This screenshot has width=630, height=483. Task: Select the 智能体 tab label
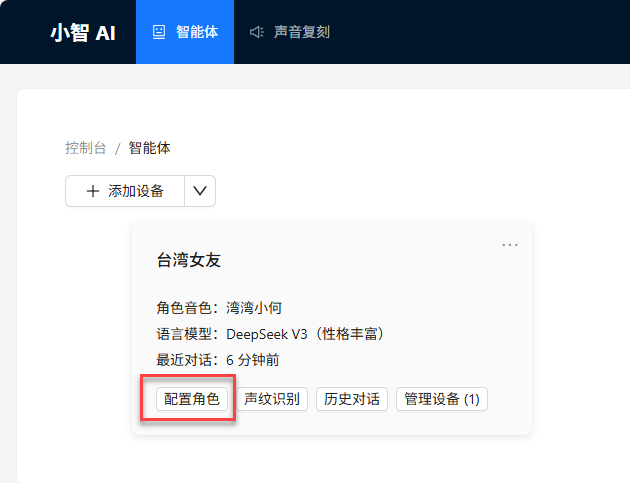coord(197,32)
